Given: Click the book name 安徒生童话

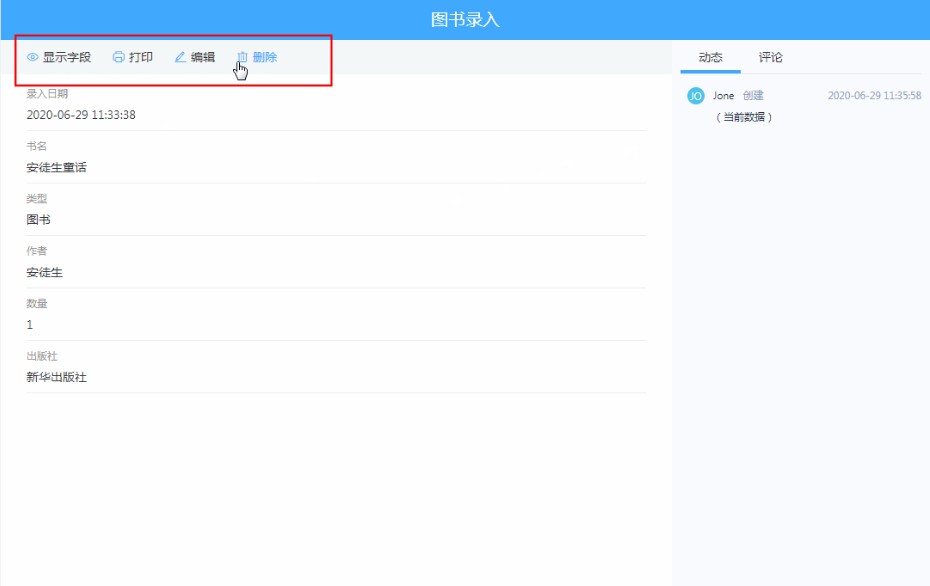Looking at the screenshot, I should (57, 167).
